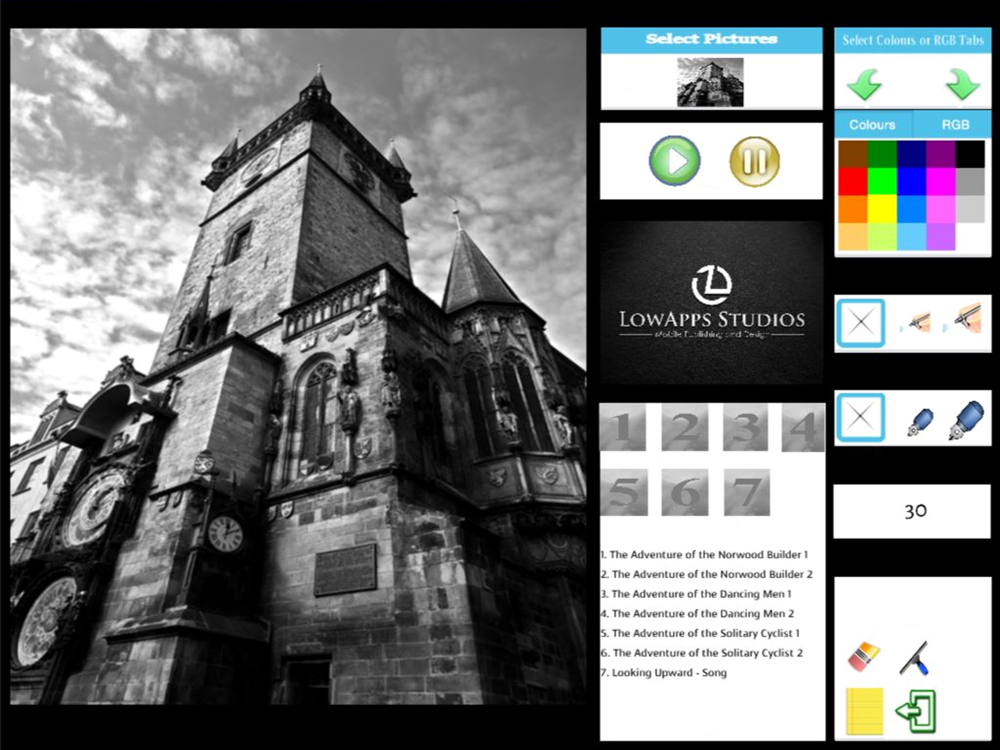The image size is (1000, 750).
Task: Select number tile 6
Action: click(685, 492)
